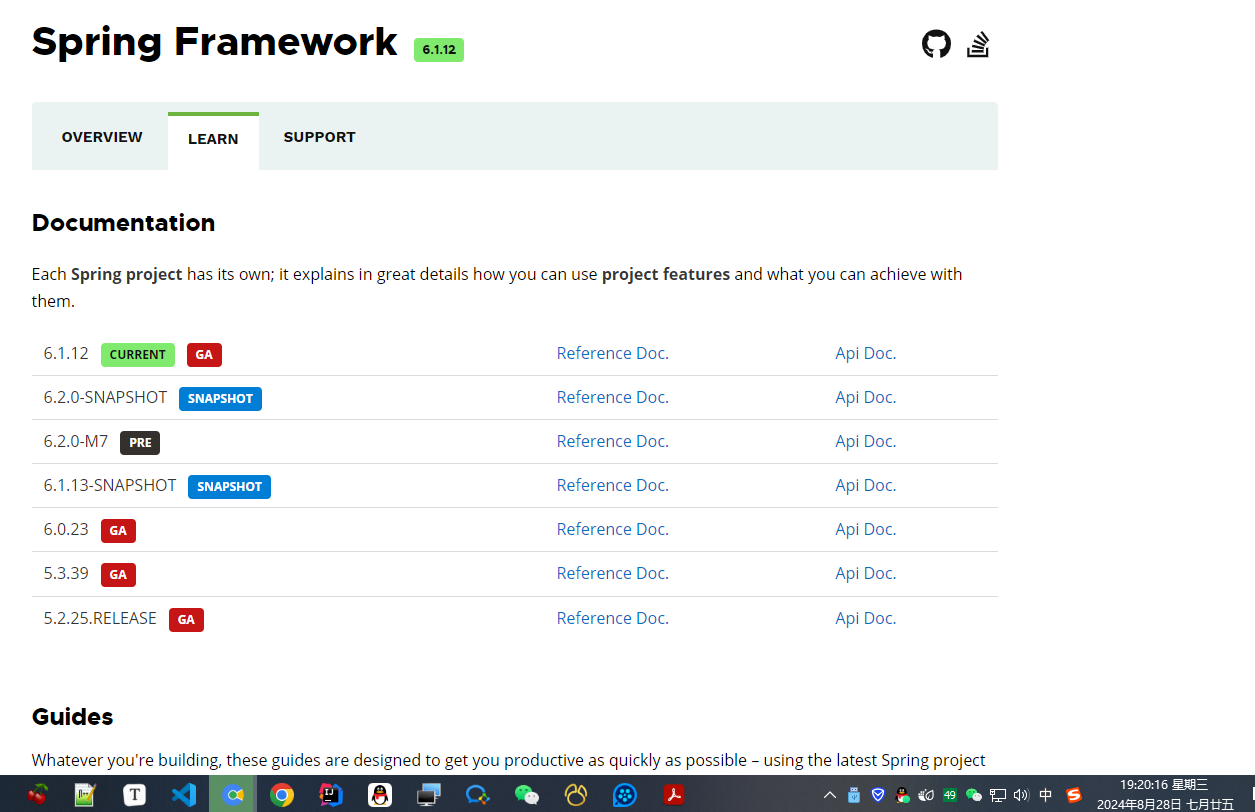Launch the cherry app from the taskbar
1255x812 pixels.
[38, 795]
